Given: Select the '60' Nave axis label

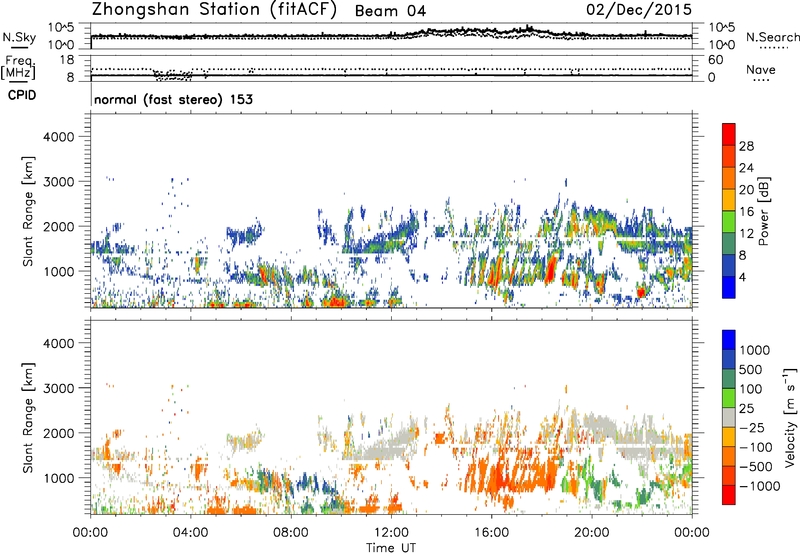Looking at the screenshot, I should click(715, 60).
